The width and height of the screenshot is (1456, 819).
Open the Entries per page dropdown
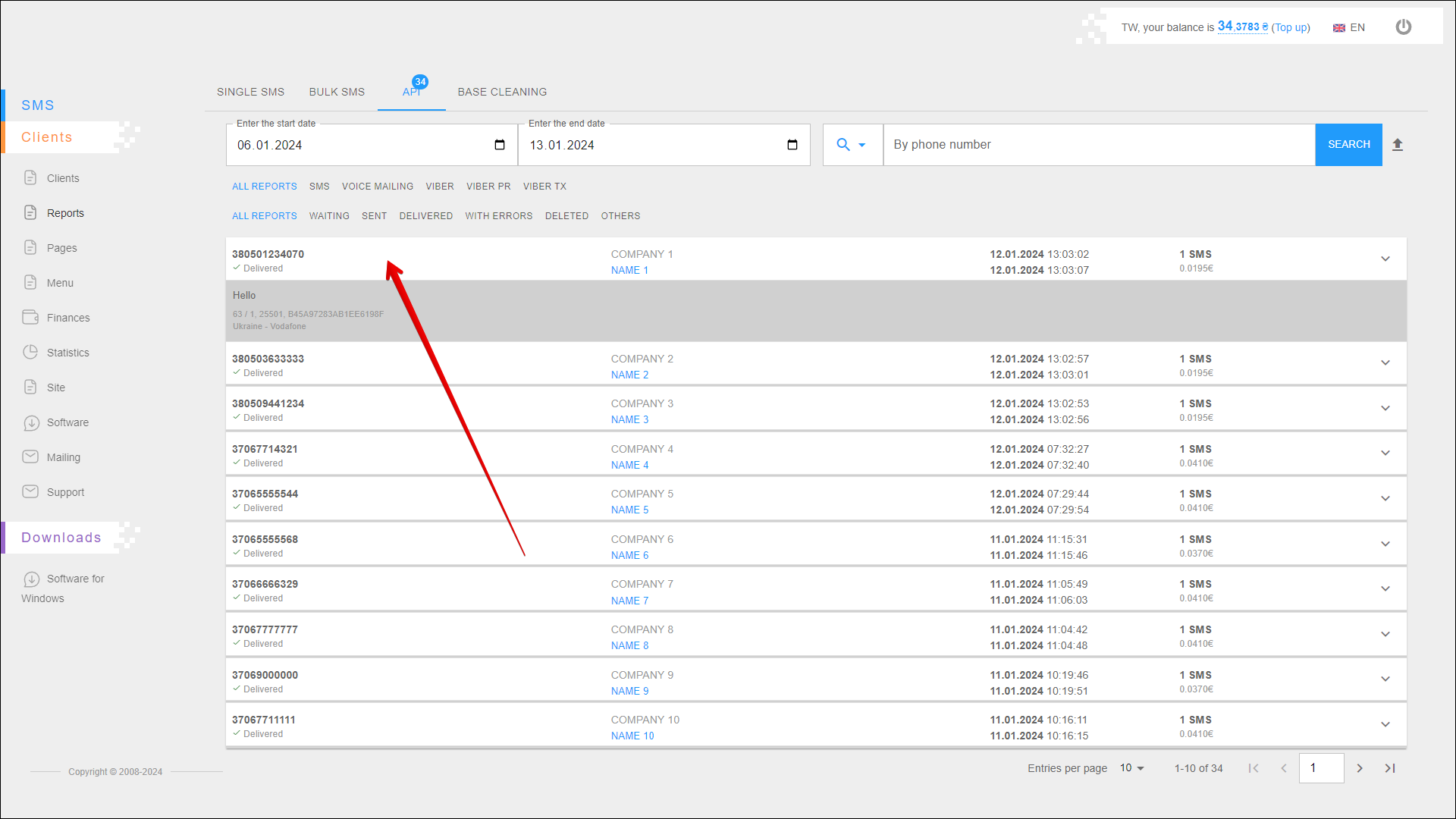coord(1131,768)
